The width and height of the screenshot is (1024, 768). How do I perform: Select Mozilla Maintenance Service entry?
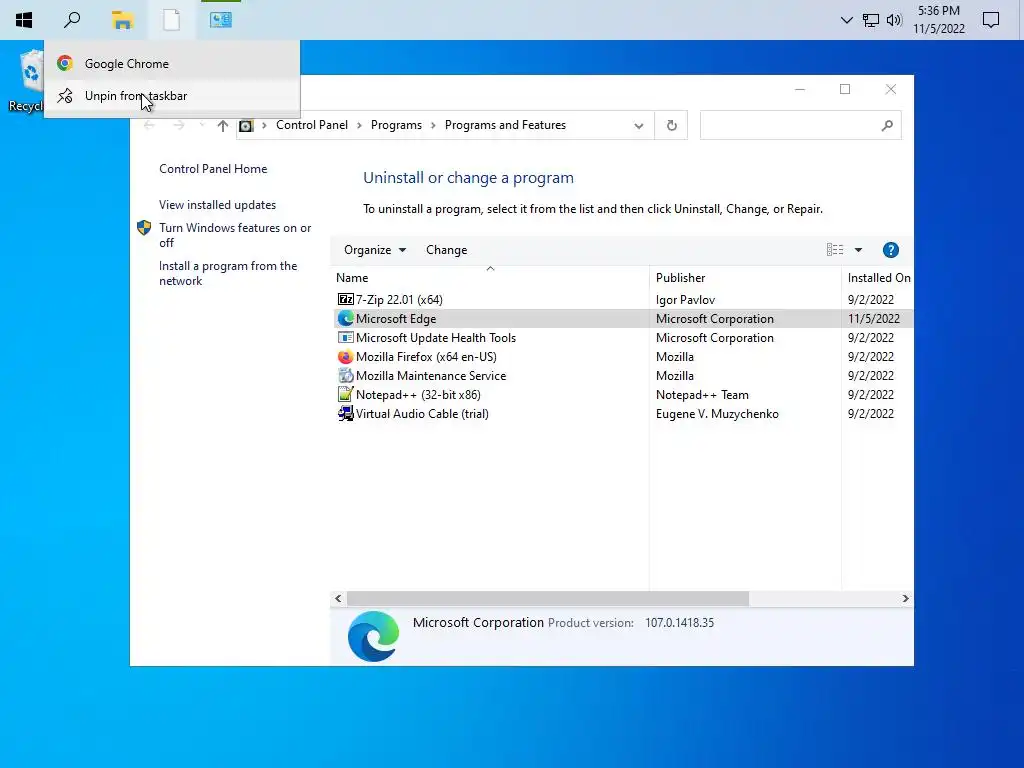tap(623, 376)
